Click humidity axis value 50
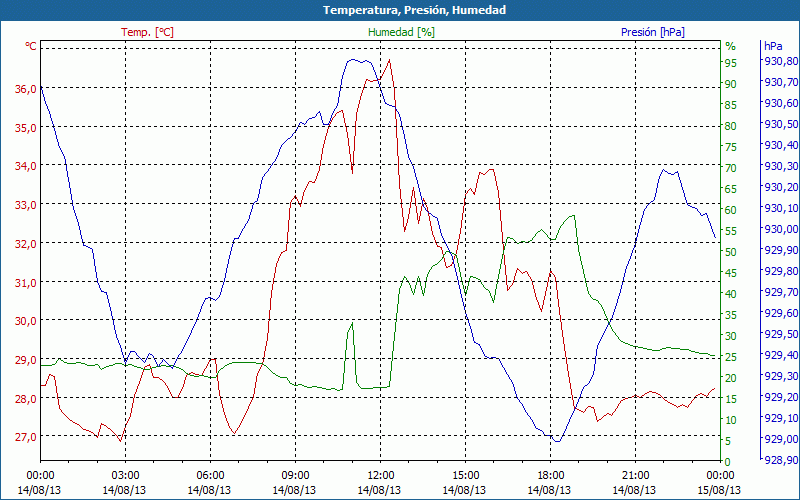The image size is (800, 500). click(731, 252)
